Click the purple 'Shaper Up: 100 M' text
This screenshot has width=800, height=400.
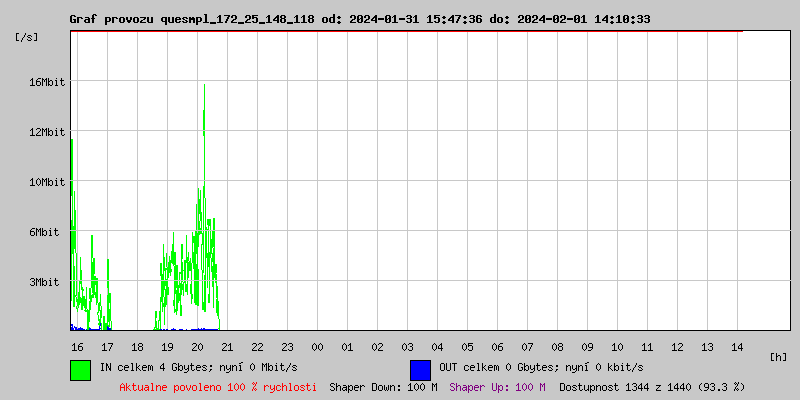tap(497, 387)
